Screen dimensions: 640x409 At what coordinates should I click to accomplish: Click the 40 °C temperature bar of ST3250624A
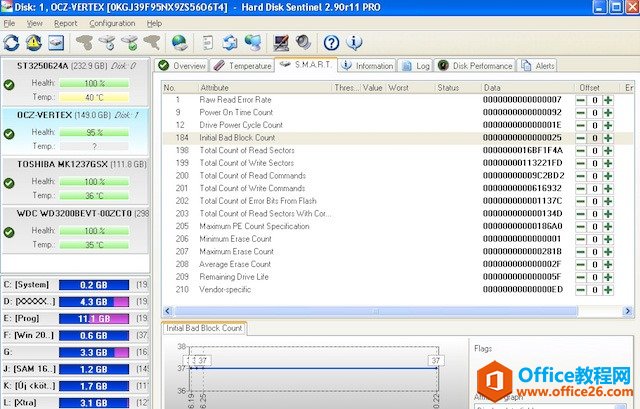pos(94,97)
